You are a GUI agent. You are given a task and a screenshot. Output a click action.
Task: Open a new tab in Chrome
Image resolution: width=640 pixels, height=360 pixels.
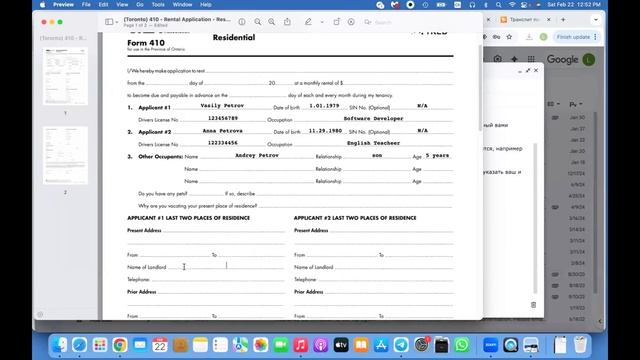click(x=563, y=20)
